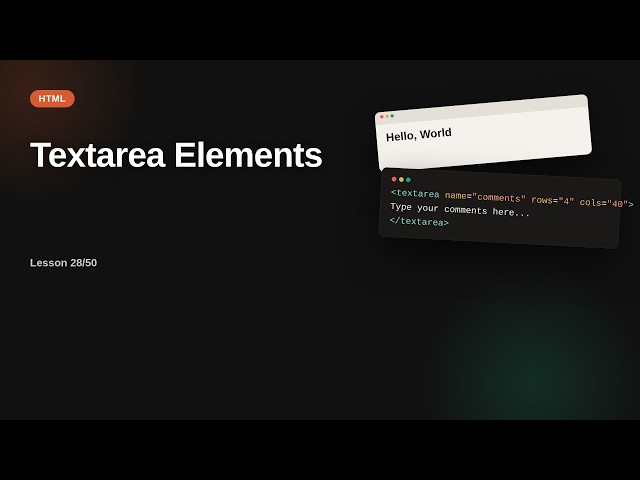Click the green dot in code window
Image resolution: width=640 pixels, height=480 pixels.
[x=408, y=180]
